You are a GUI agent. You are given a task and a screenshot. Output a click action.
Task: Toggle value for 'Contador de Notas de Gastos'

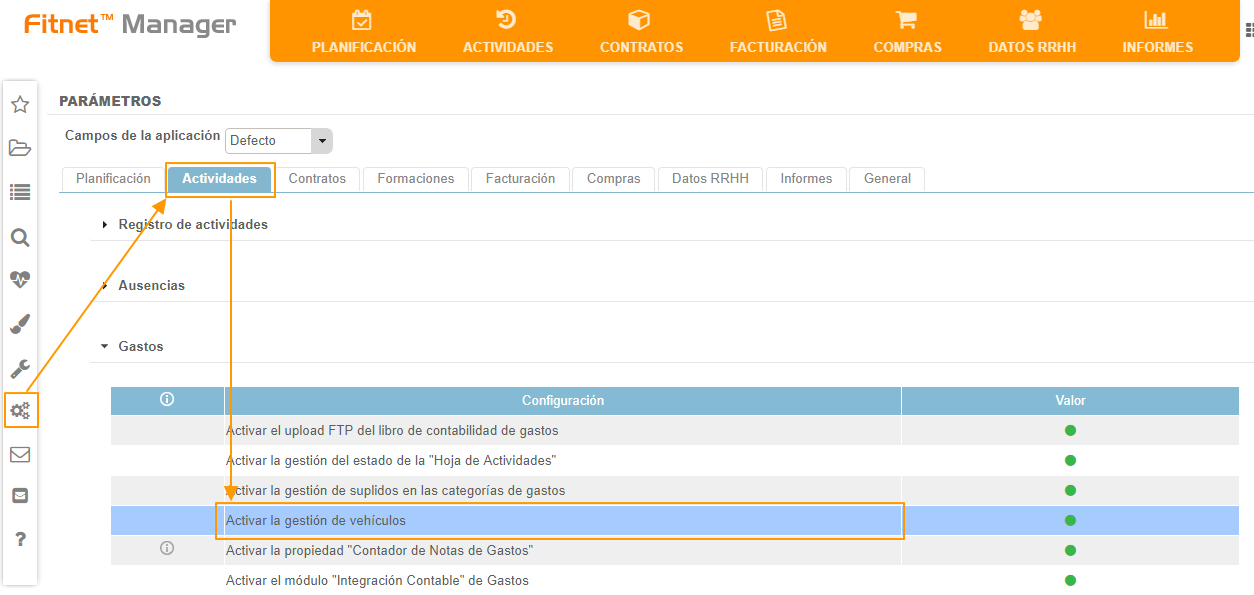1070,551
